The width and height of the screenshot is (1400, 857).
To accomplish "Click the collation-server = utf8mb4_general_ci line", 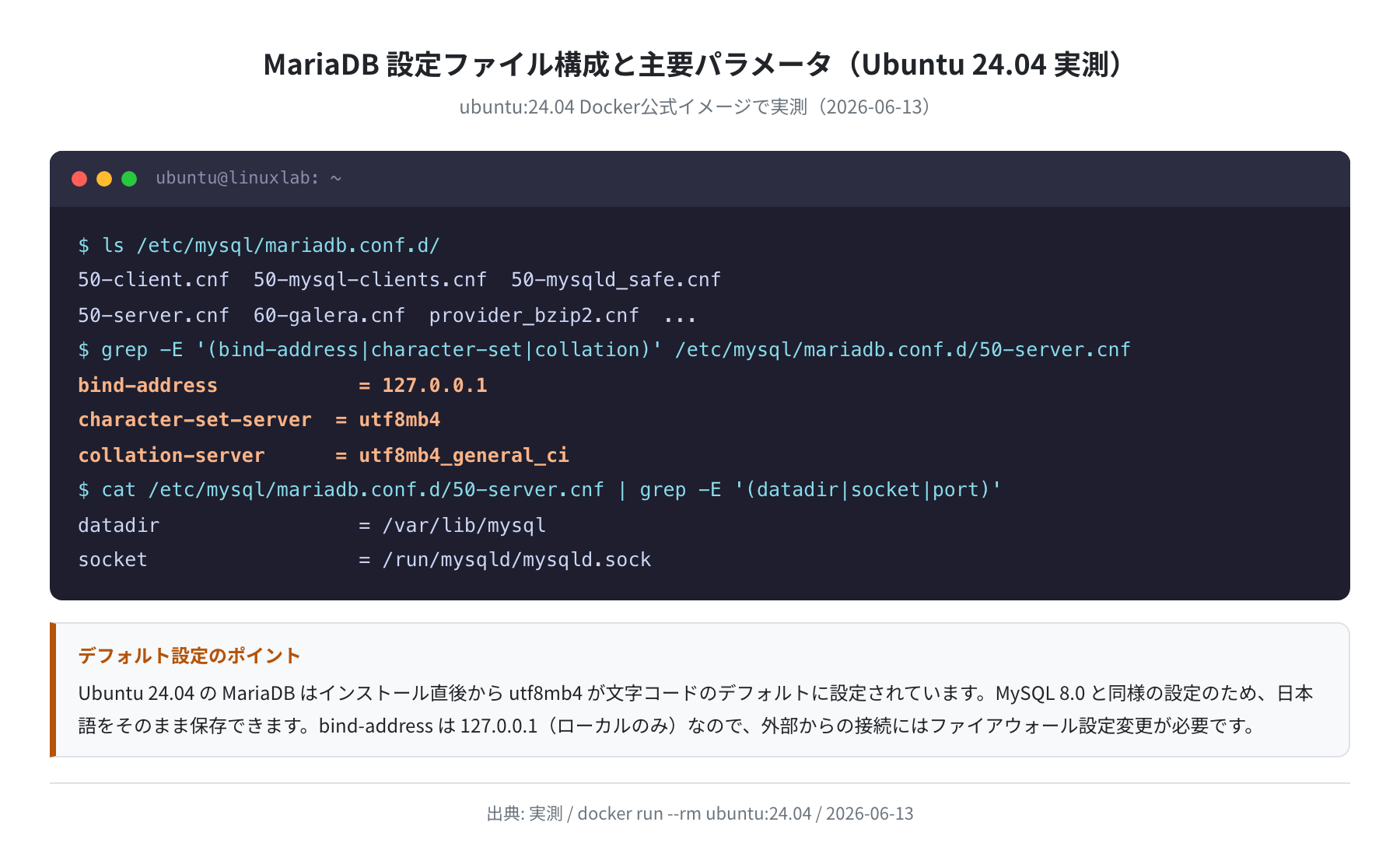I will click(x=324, y=455).
